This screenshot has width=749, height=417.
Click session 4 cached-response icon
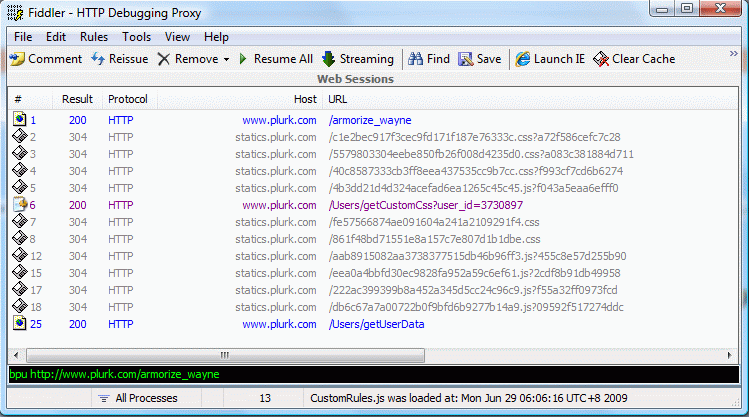tap(20, 170)
